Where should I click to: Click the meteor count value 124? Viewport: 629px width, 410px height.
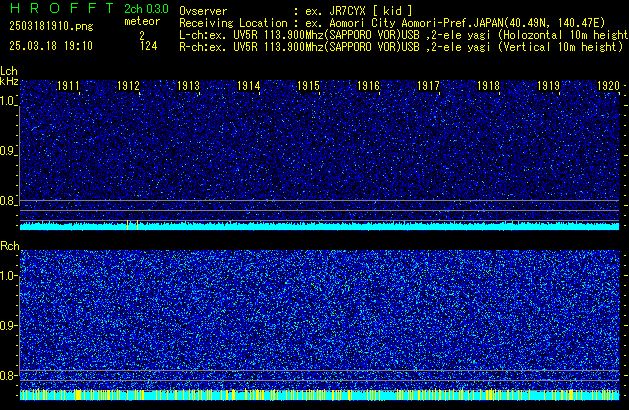148,46
